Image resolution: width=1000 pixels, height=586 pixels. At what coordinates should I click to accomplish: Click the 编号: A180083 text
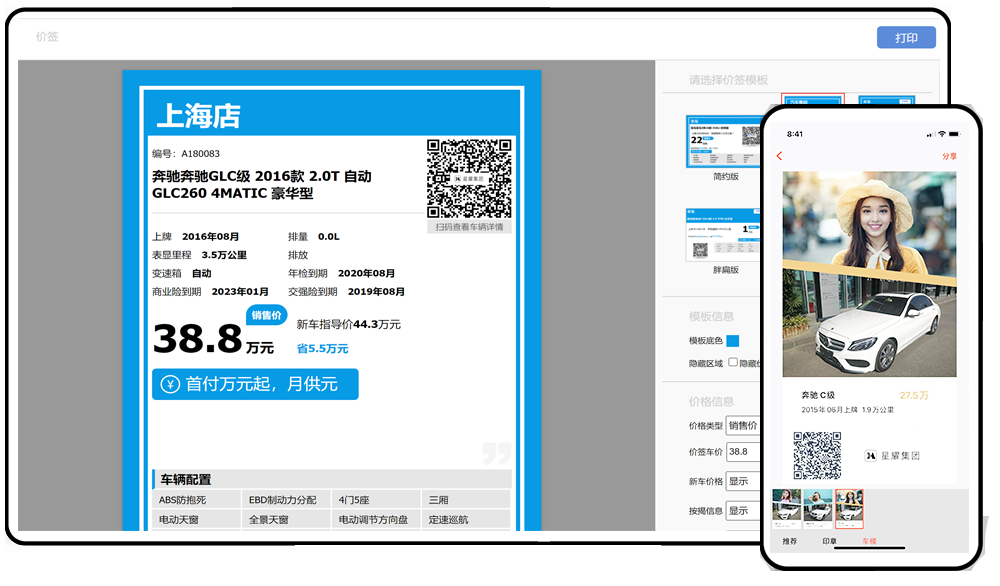point(186,154)
